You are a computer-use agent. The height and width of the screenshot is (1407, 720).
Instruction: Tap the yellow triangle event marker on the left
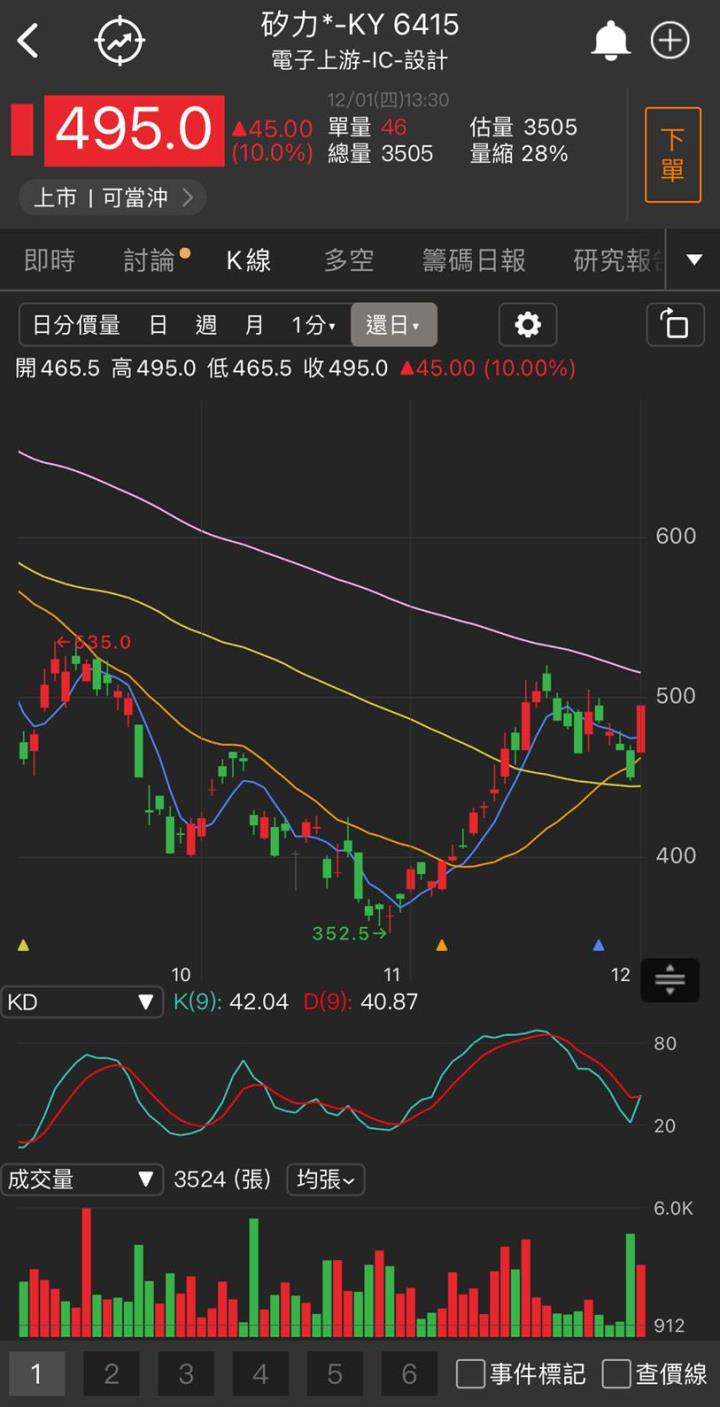pyautogui.click(x=24, y=944)
